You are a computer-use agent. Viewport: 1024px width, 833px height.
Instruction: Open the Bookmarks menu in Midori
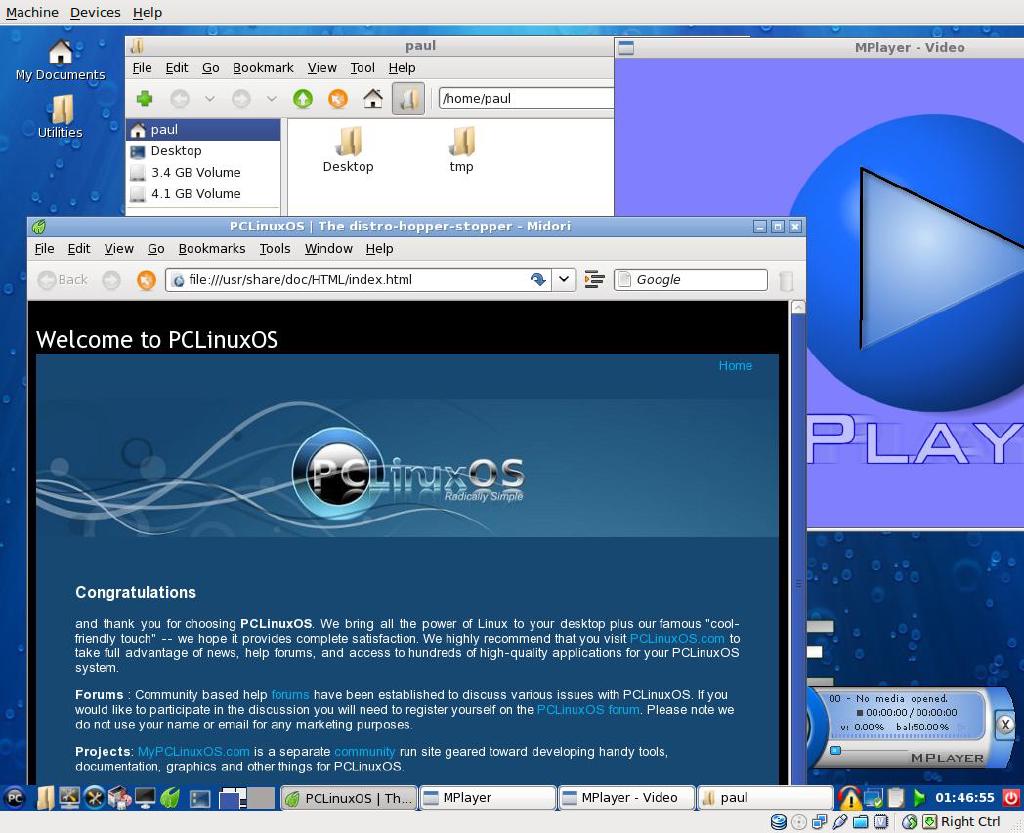point(211,248)
